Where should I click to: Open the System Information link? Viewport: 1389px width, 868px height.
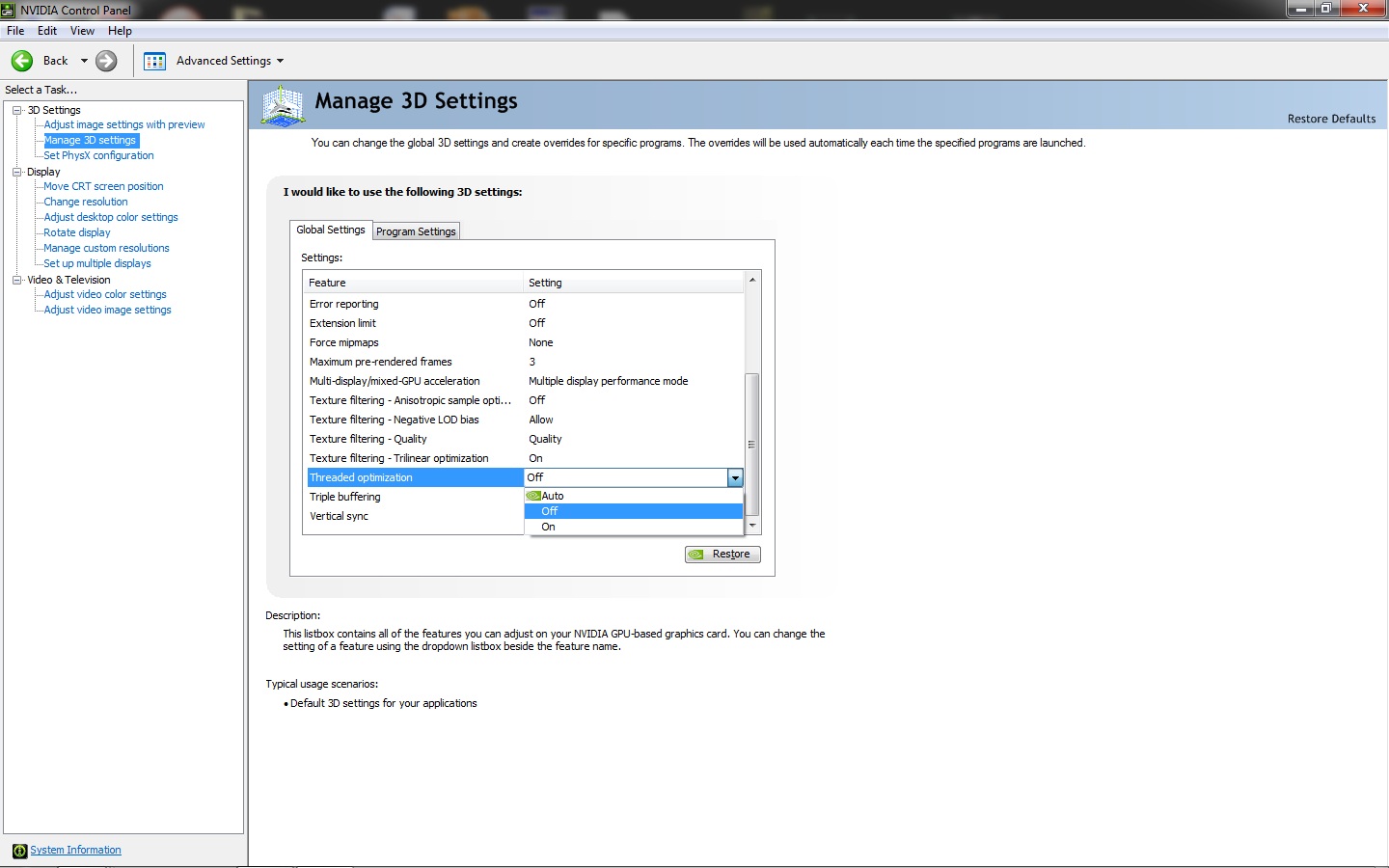click(75, 850)
